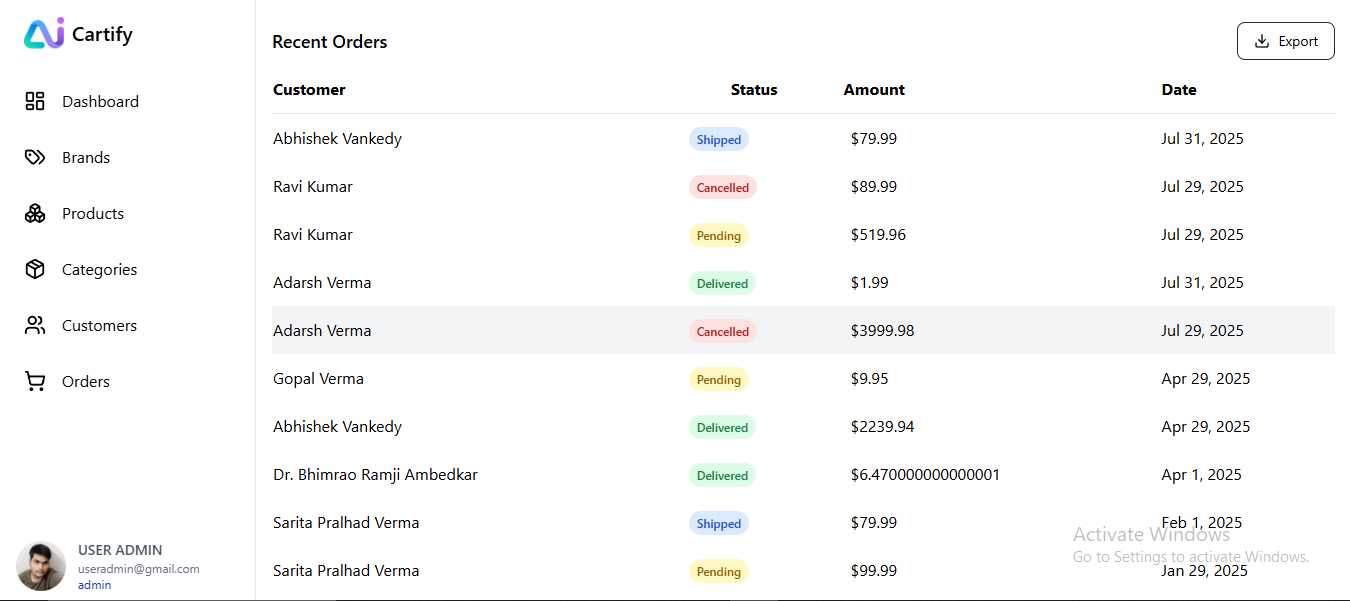Click the Amount column header
This screenshot has height=601, width=1350.
(x=874, y=90)
